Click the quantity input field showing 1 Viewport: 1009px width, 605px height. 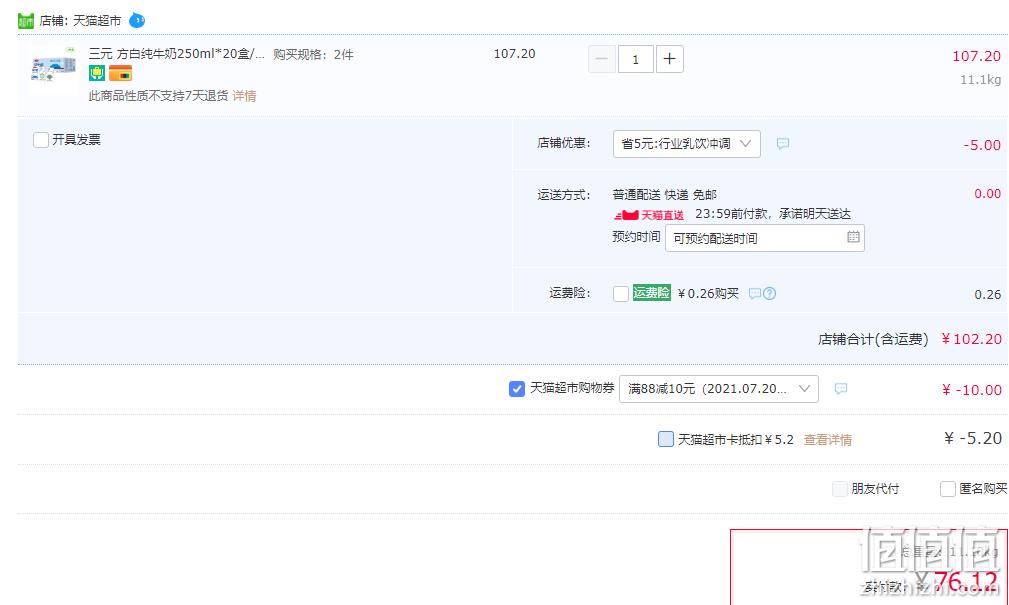click(636, 59)
